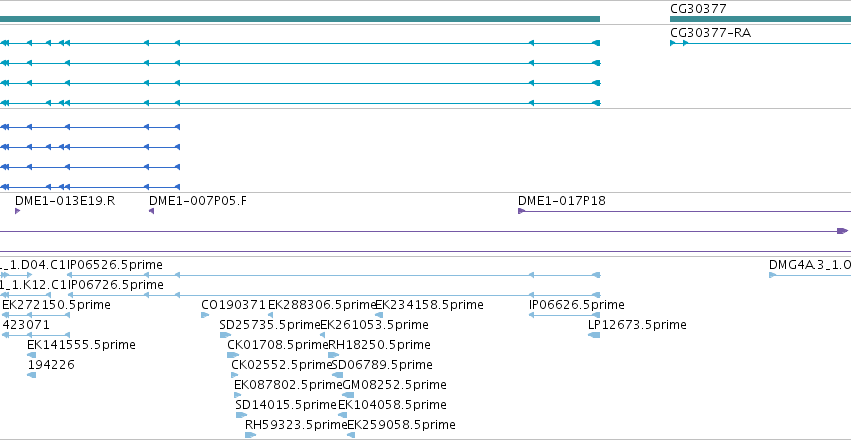851x440 pixels.
Task: Click the arrow glyph under EK259058.5prime
Action: click(351, 435)
